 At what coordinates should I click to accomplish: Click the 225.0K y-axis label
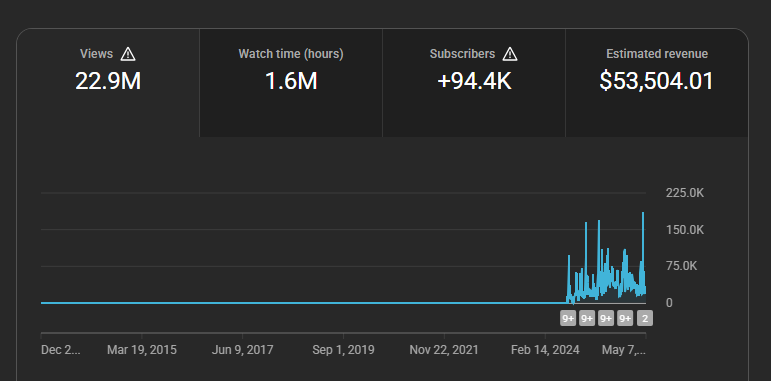[685, 193]
